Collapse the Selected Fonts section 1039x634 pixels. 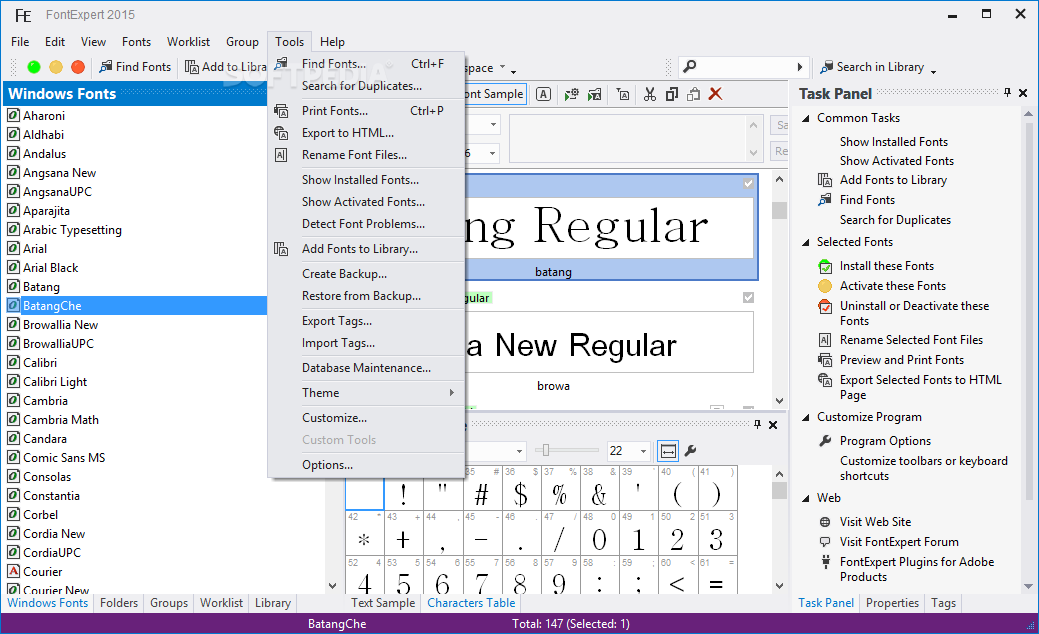click(x=806, y=242)
